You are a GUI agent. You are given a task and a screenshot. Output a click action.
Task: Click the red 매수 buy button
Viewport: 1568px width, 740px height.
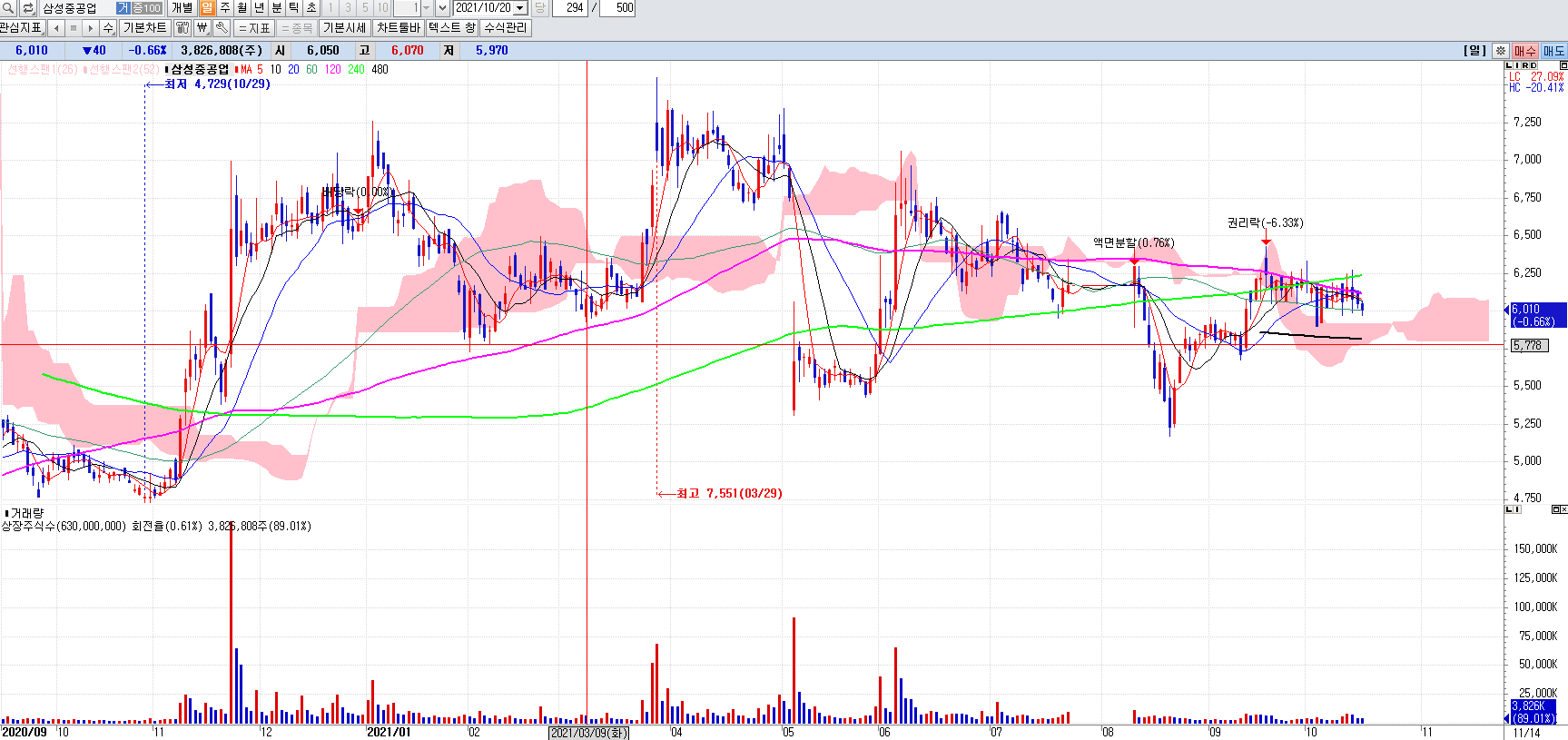[1525, 51]
